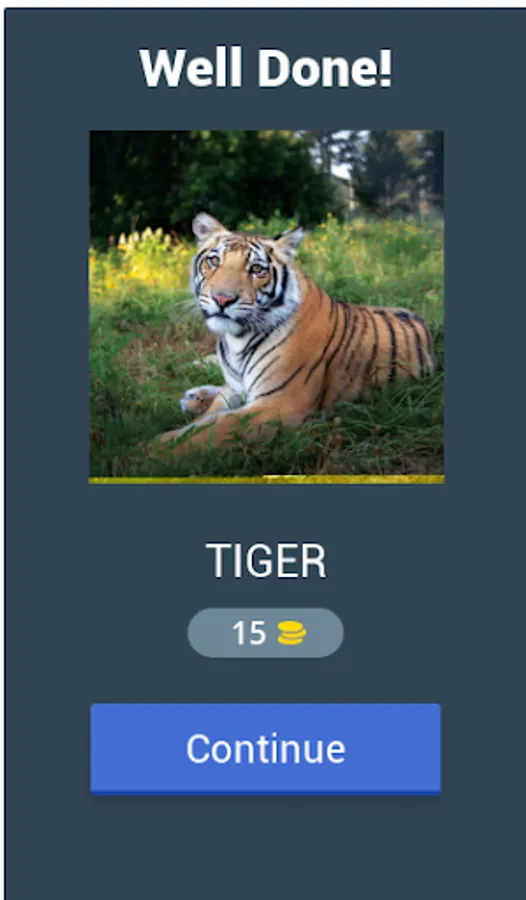Viewport: 526px width, 900px height.
Task: Tap the gold coin stack icon
Action: click(292, 633)
